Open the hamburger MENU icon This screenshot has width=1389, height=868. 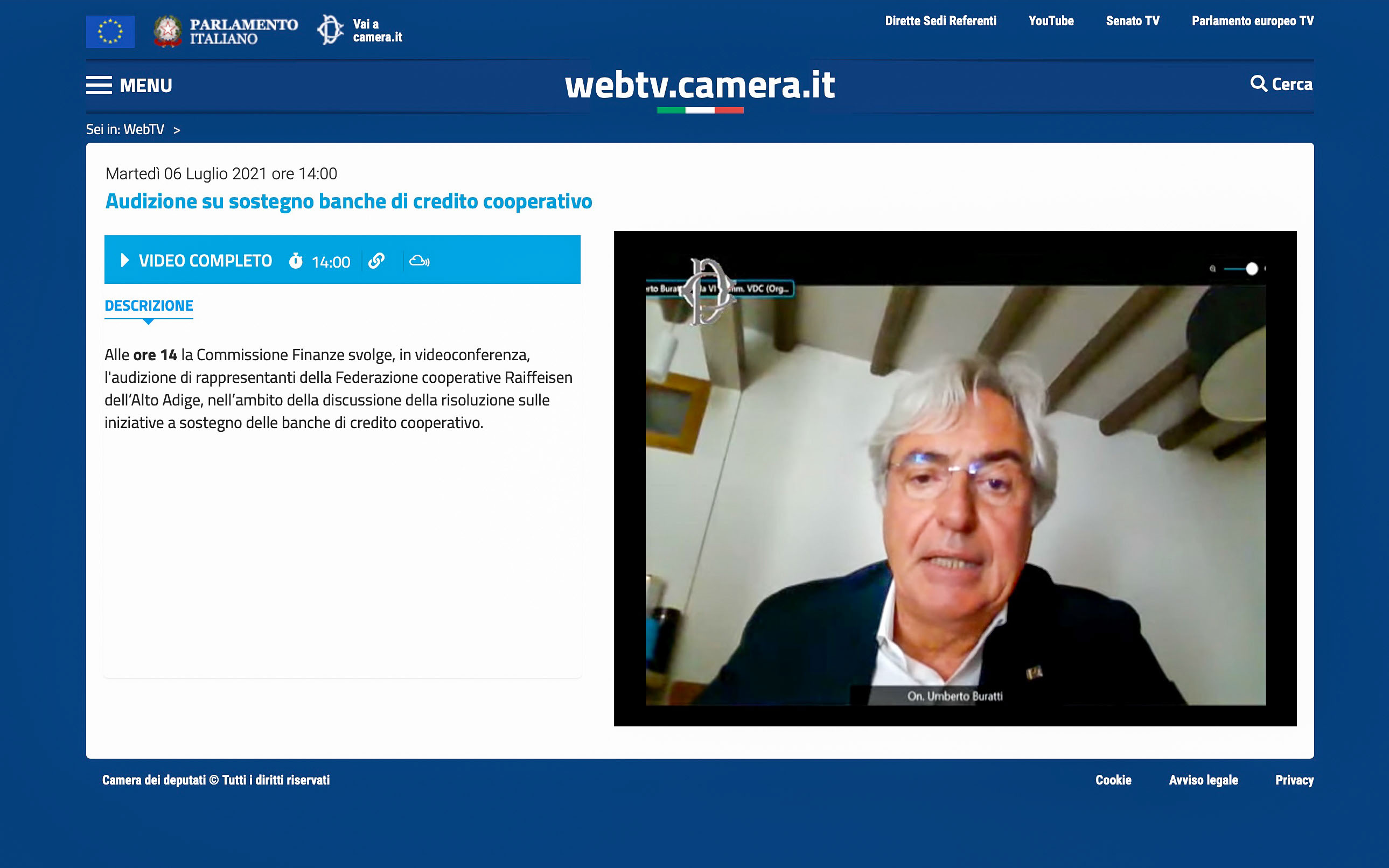(99, 85)
